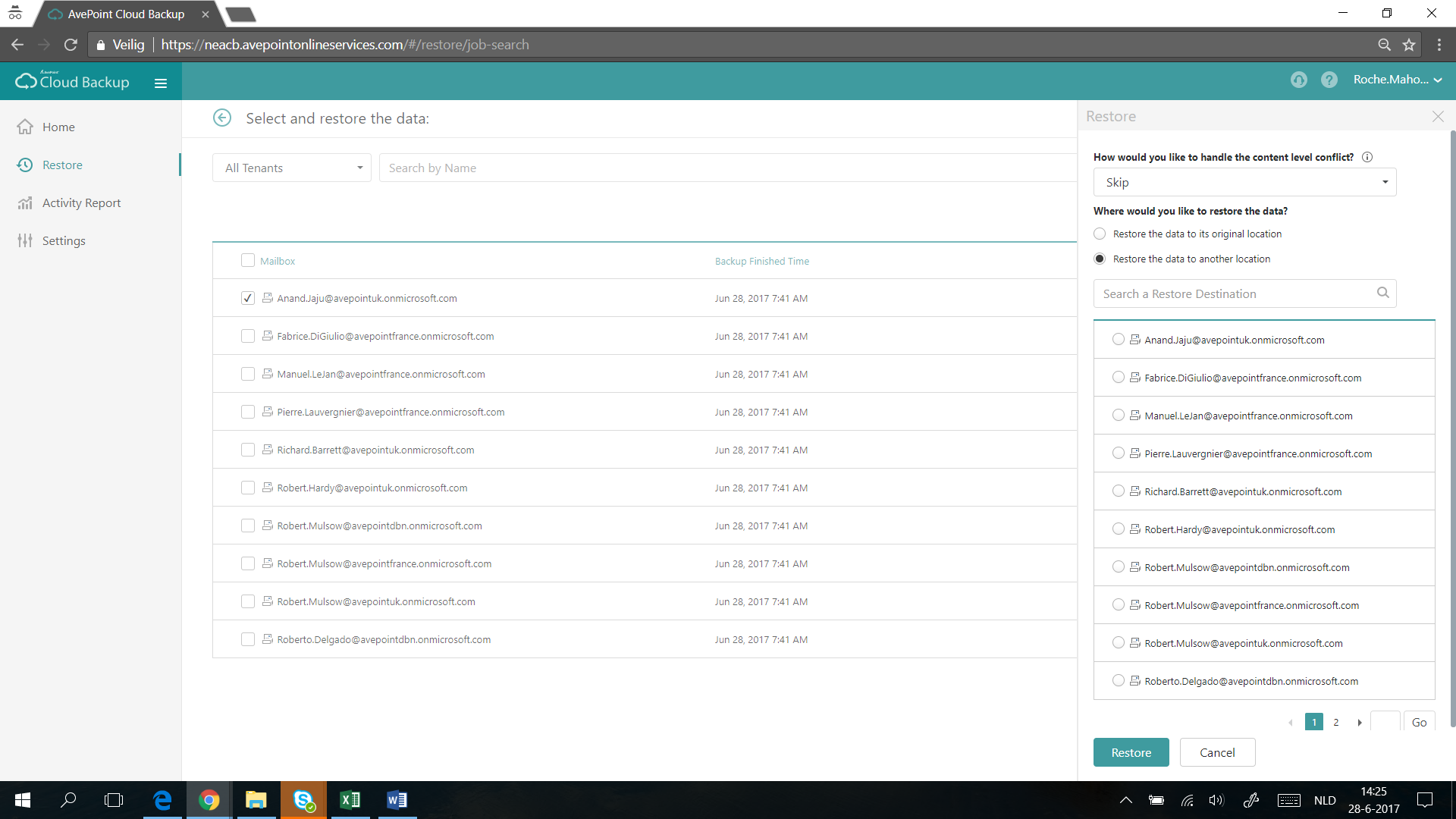Choose Pierre.Lauvergnier as restore destination
The width and height of the screenshot is (1456, 819).
tap(1118, 453)
